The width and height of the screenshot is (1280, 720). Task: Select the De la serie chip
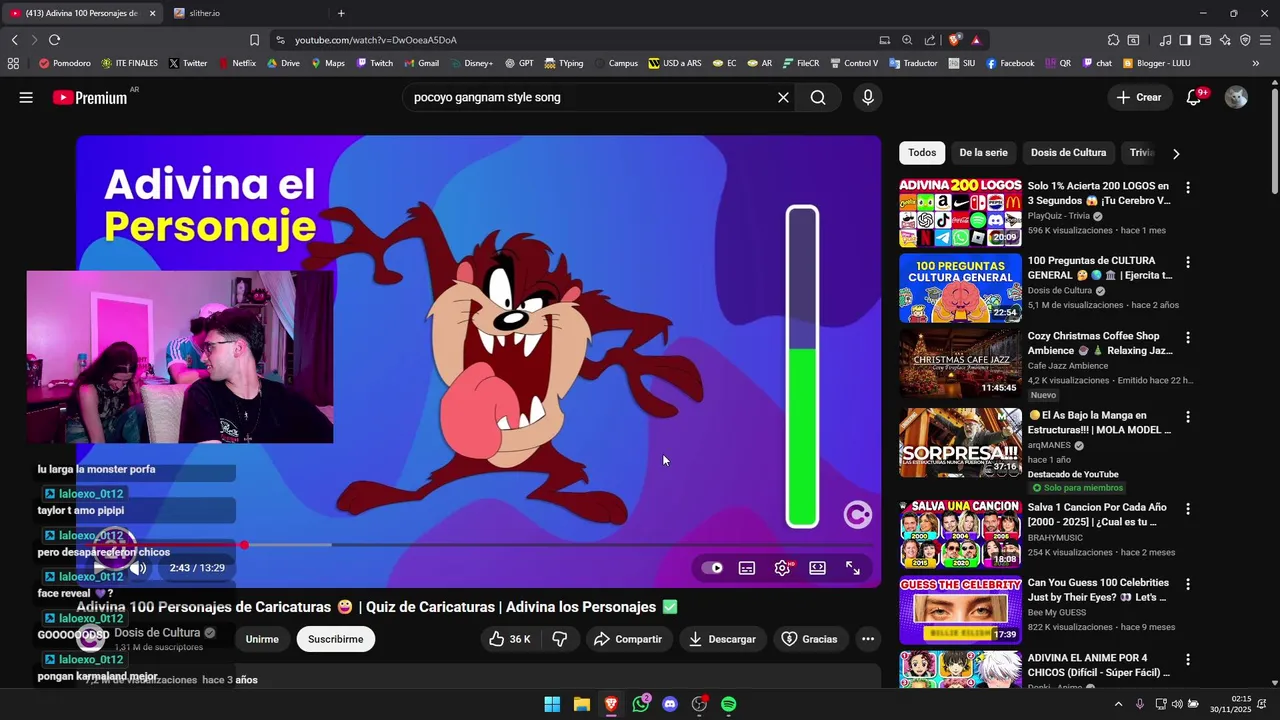click(983, 153)
